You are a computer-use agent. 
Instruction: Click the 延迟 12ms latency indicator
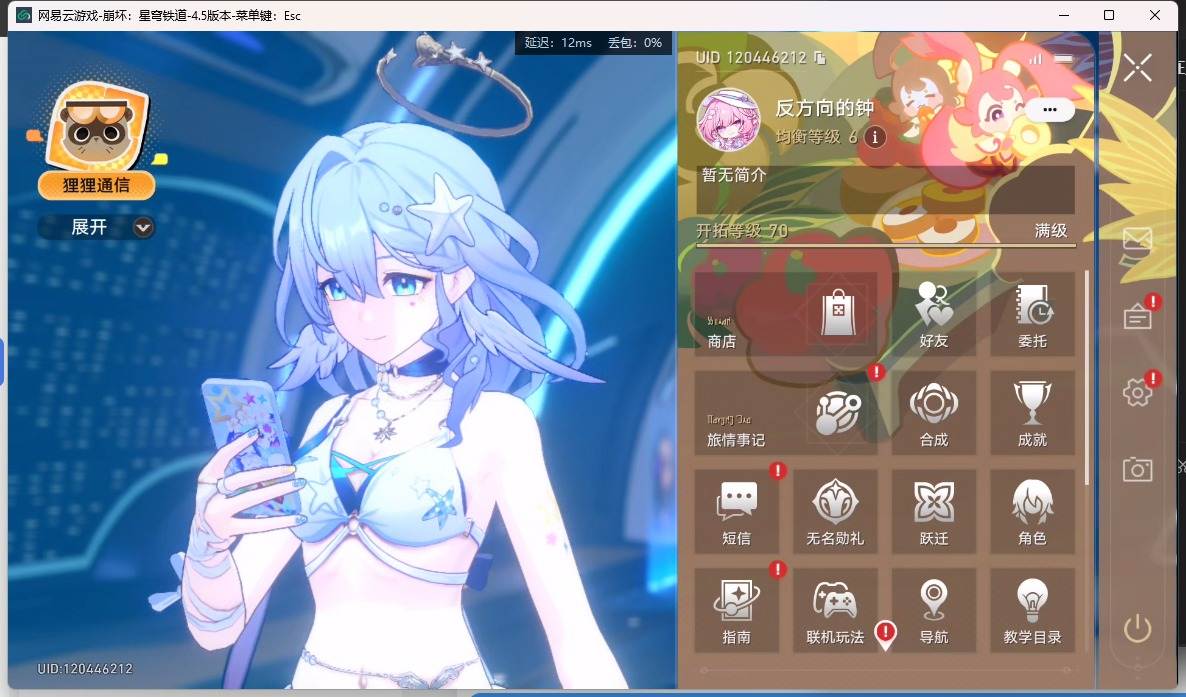(558, 43)
